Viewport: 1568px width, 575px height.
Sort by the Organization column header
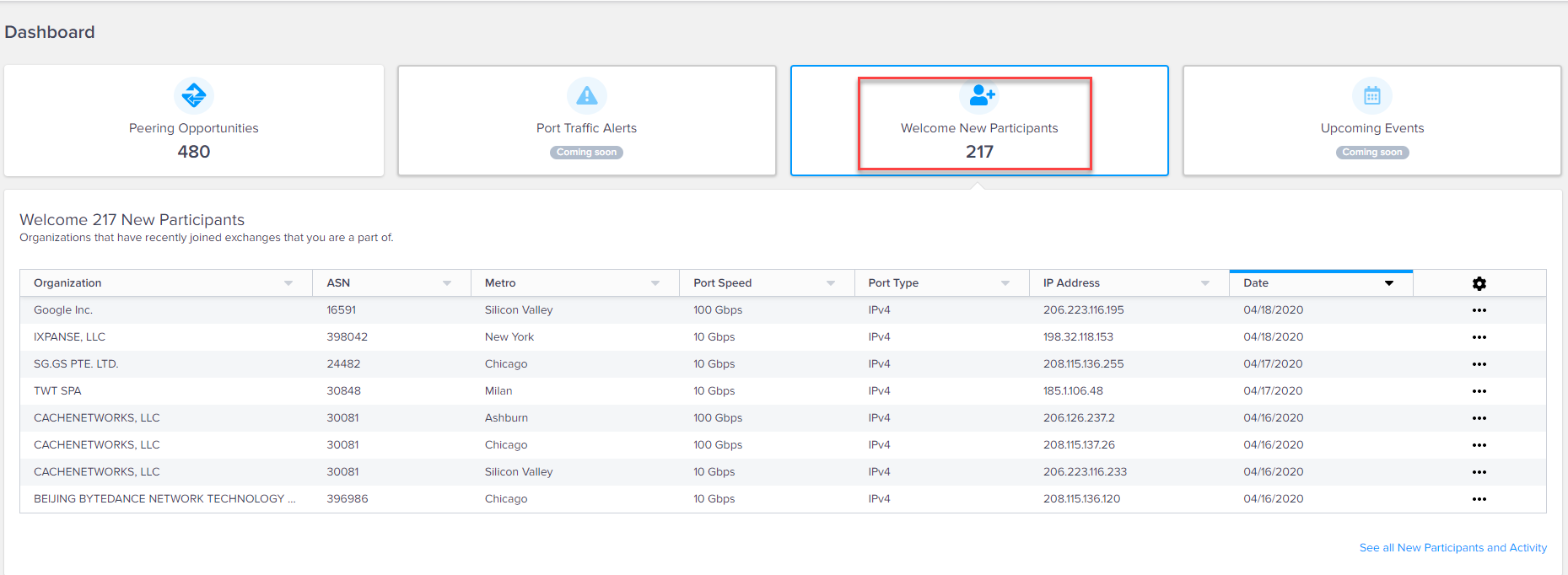click(67, 283)
